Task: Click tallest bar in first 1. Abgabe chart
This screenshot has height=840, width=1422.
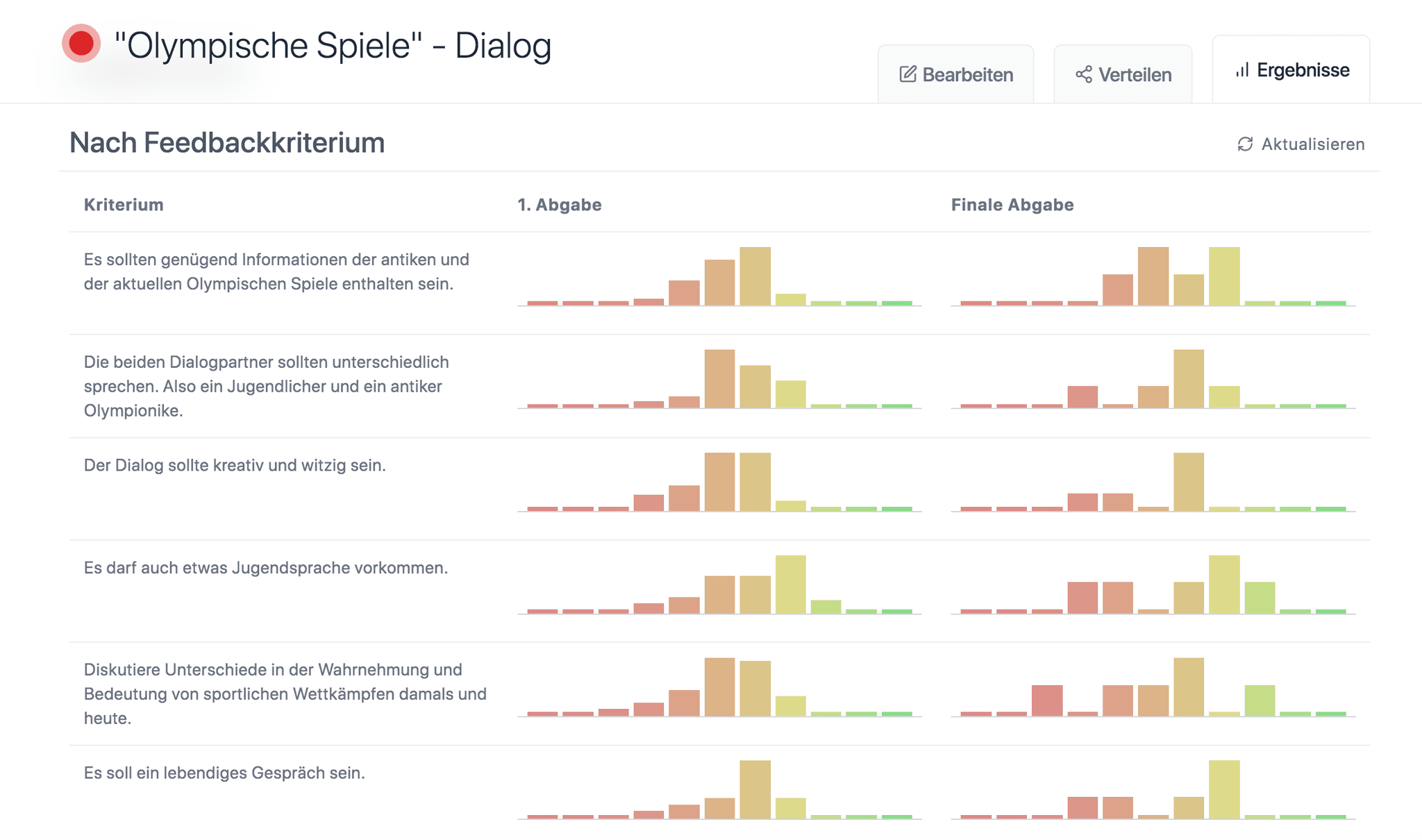Action: 755,276
